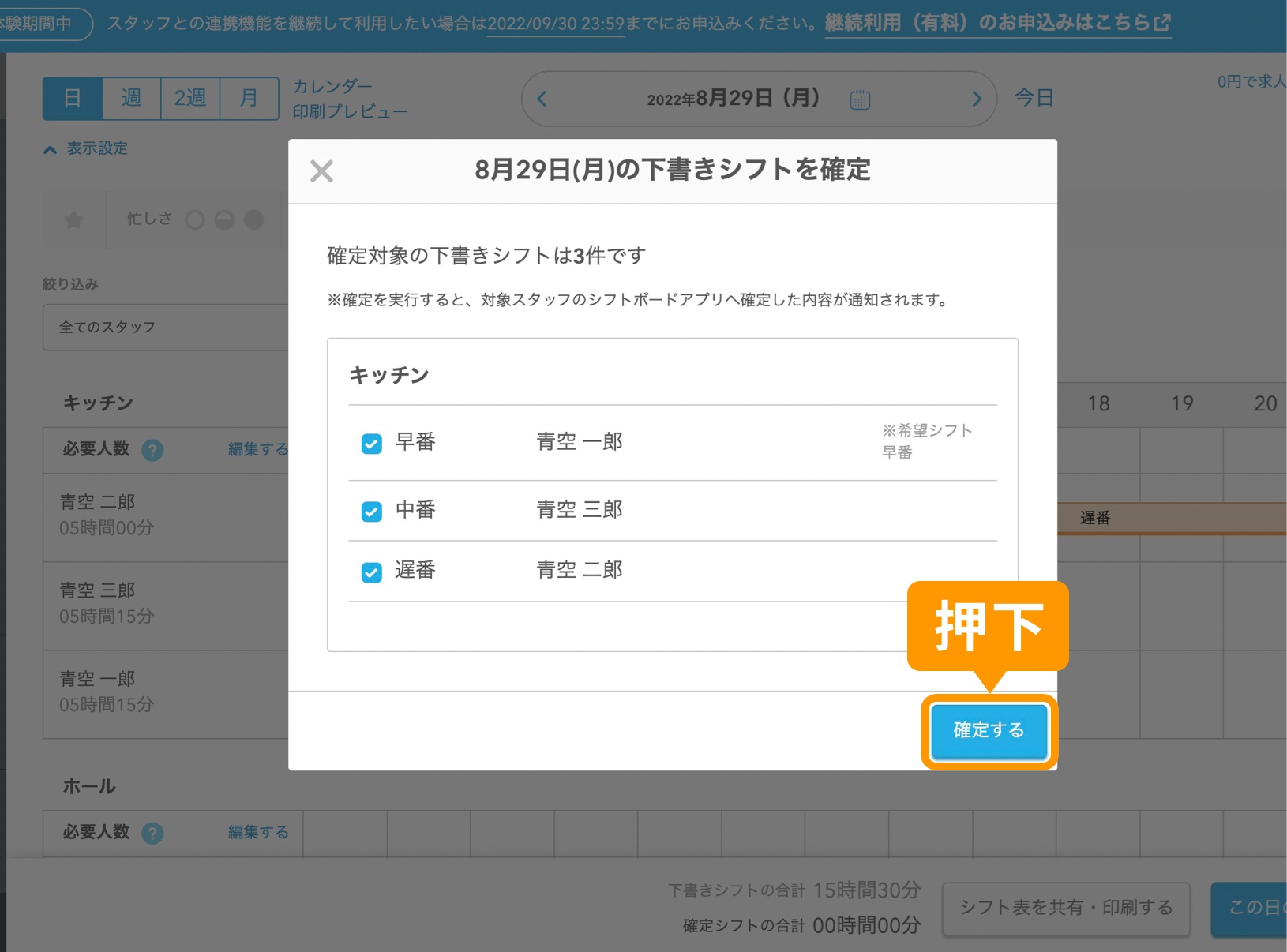Open カレンダー印刷プレビュー link
The height and width of the screenshot is (952, 1287).
[x=350, y=98]
